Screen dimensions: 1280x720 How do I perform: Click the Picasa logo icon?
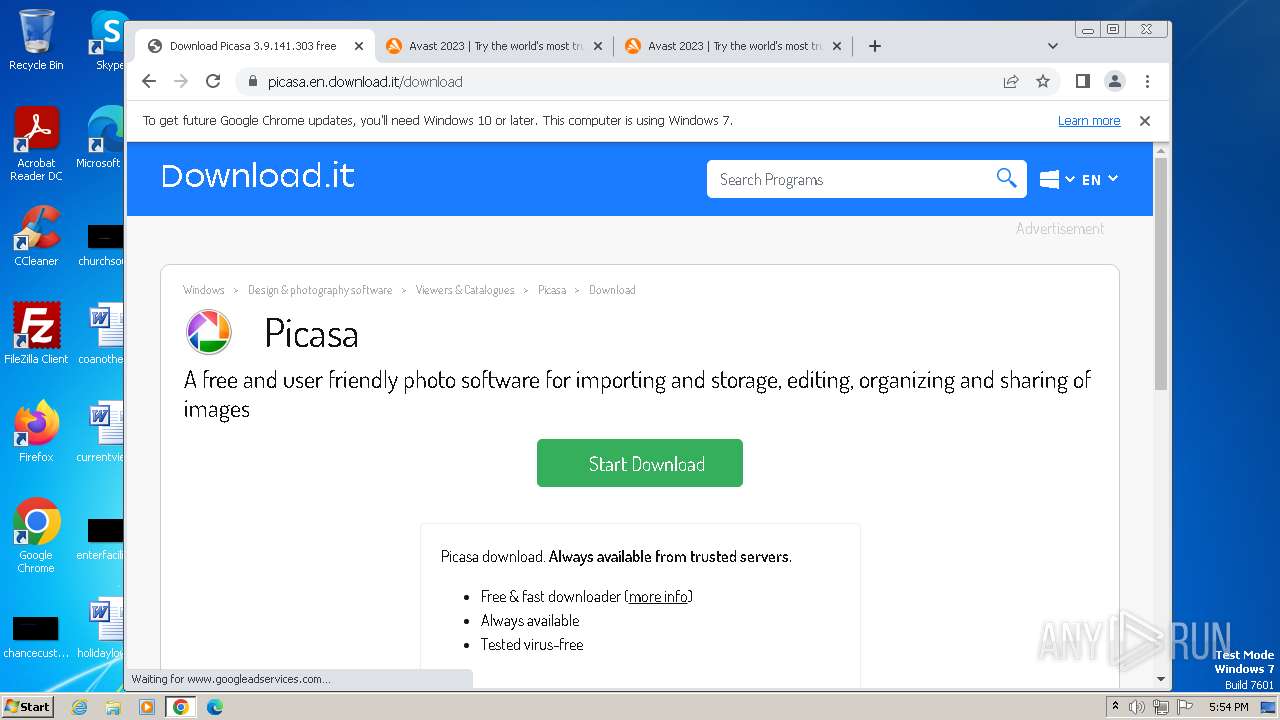(209, 332)
